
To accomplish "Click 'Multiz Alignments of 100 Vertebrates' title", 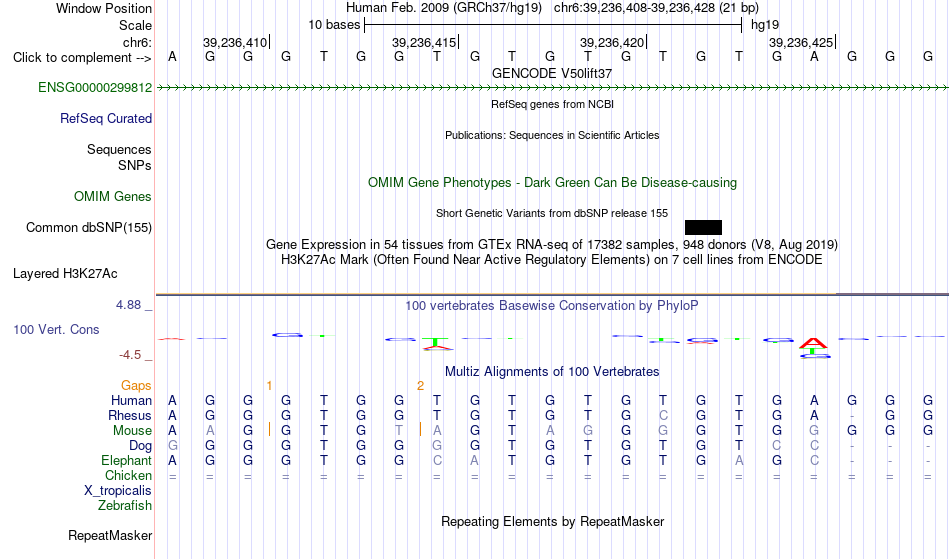I will 552,371.
